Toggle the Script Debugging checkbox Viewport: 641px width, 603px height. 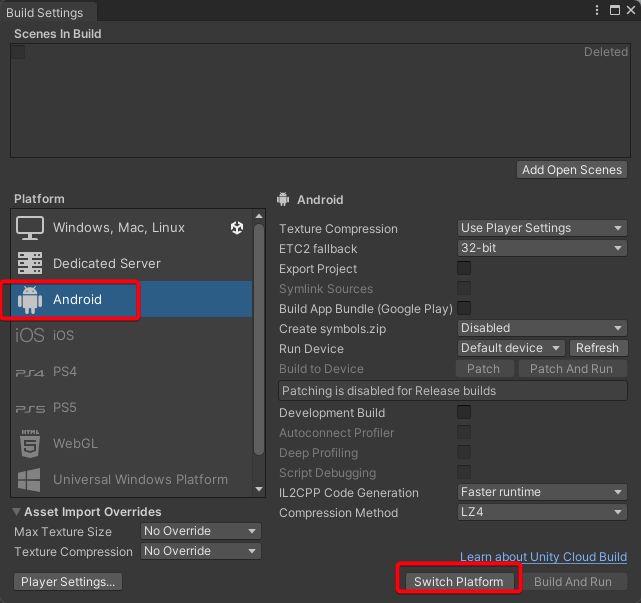(x=464, y=472)
